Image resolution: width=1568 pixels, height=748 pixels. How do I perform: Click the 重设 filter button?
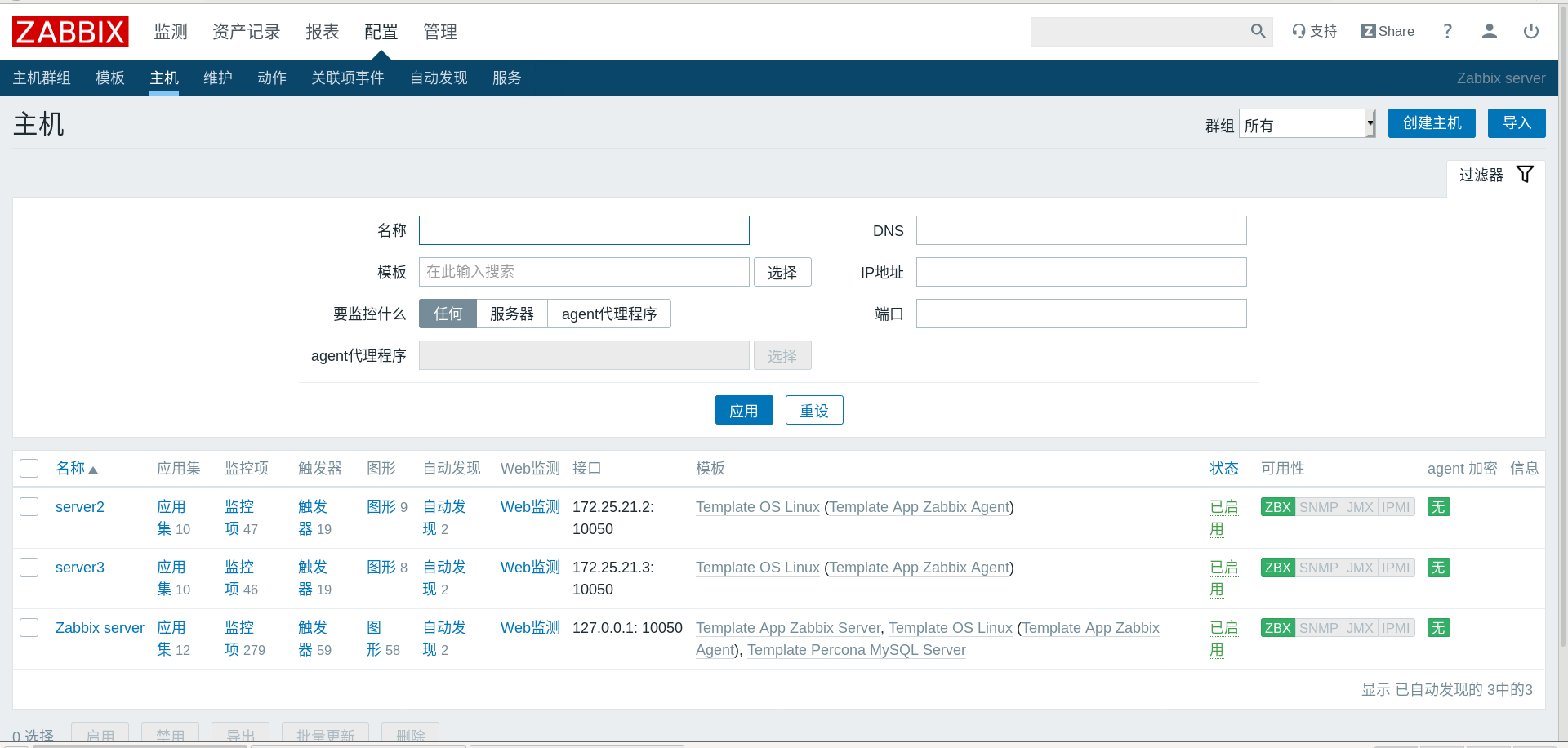coord(814,410)
